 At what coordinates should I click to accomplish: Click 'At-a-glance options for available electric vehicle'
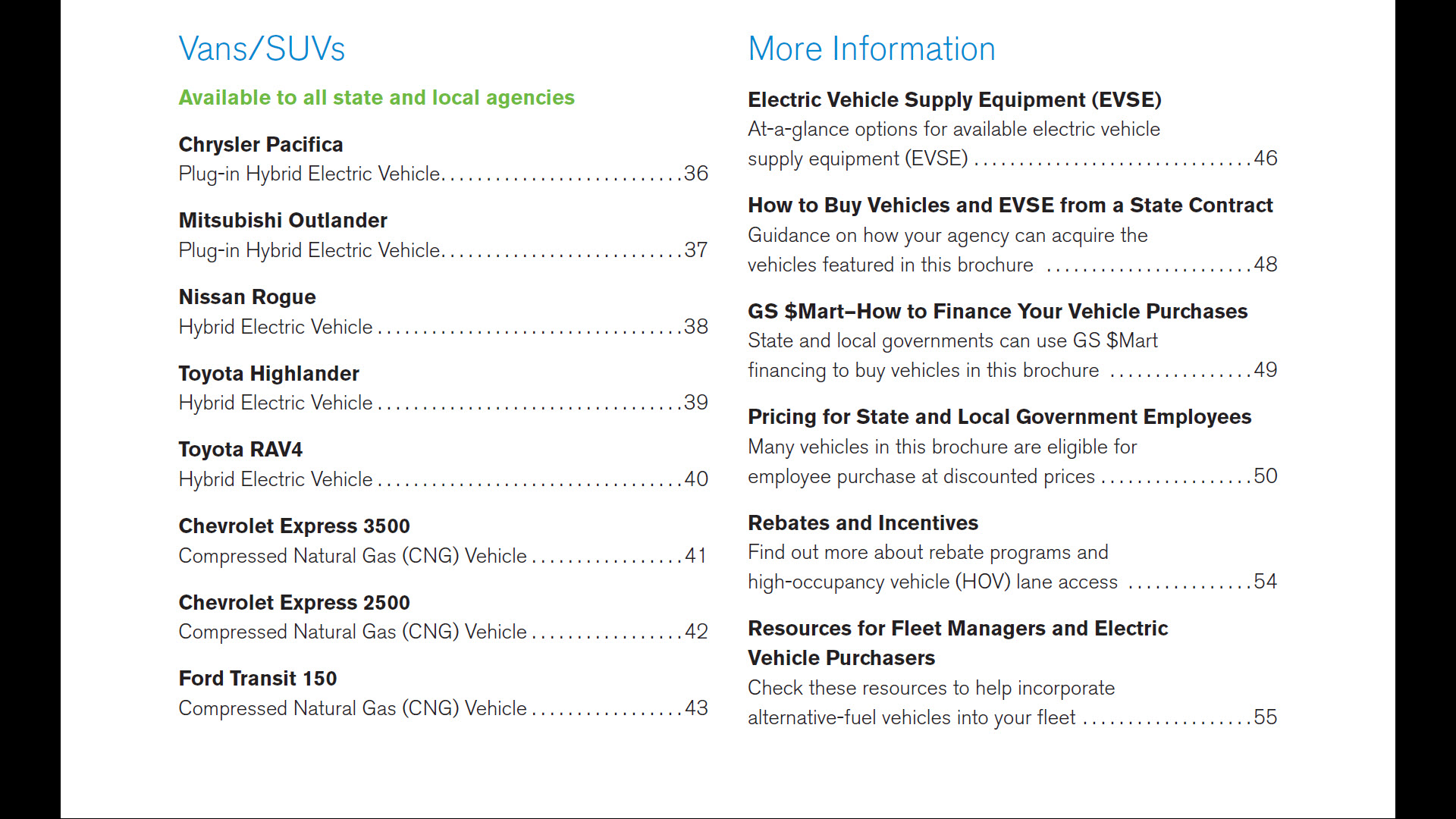(954, 130)
